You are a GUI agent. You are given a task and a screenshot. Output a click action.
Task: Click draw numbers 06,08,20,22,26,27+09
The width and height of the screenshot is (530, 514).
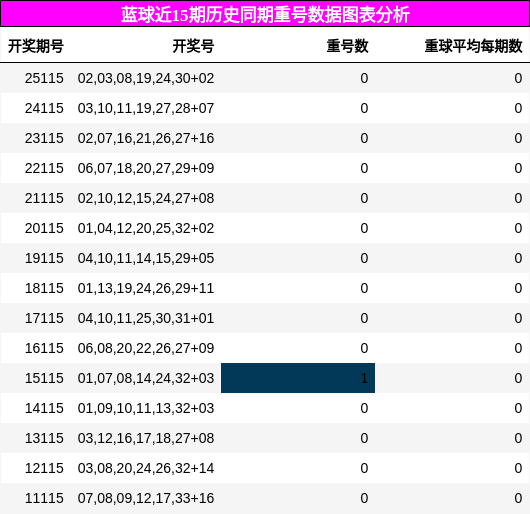click(x=146, y=348)
